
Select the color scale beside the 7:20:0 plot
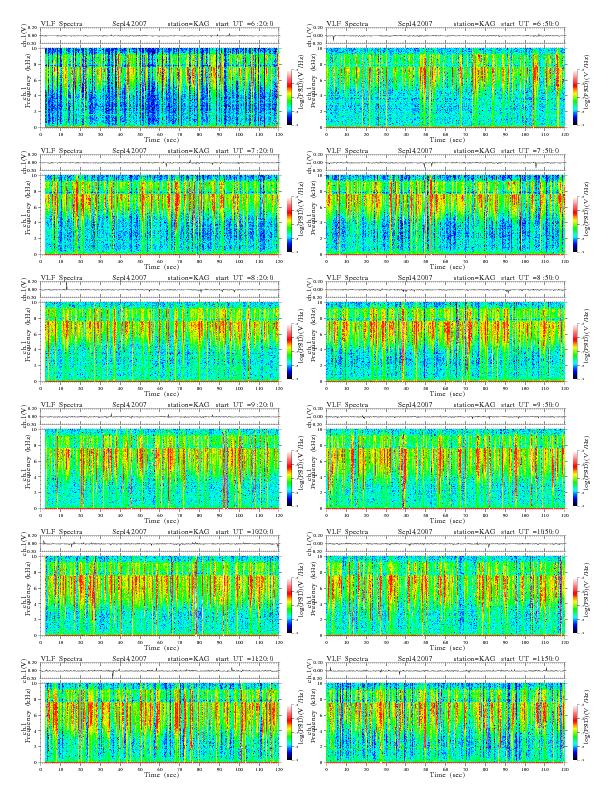pos(289,224)
